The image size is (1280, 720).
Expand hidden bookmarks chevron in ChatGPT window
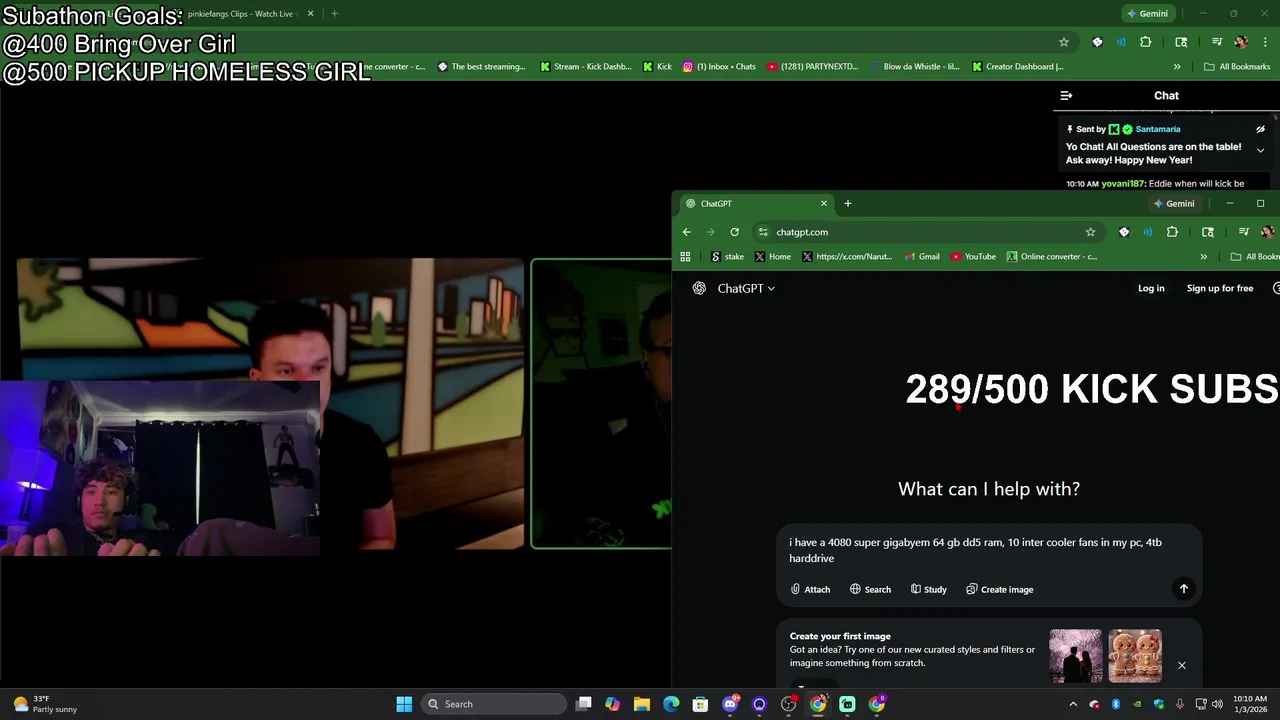[x=1203, y=257]
